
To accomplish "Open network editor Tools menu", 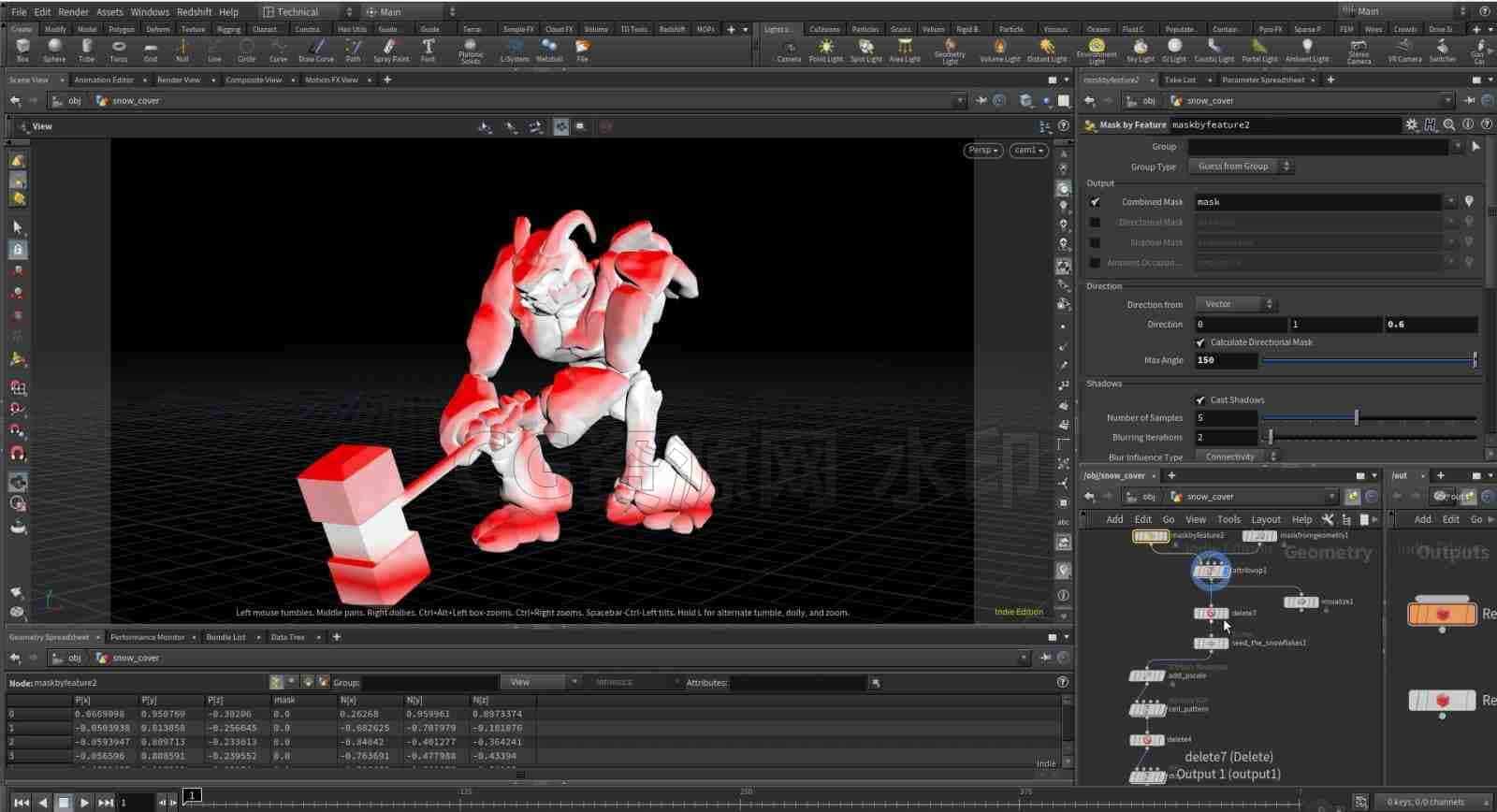I will tap(1228, 519).
